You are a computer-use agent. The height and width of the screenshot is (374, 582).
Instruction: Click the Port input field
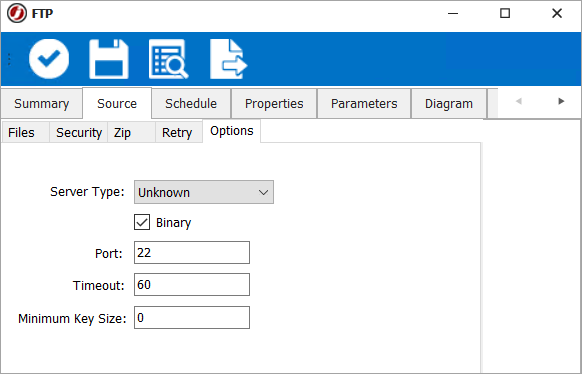pyautogui.click(x=192, y=253)
